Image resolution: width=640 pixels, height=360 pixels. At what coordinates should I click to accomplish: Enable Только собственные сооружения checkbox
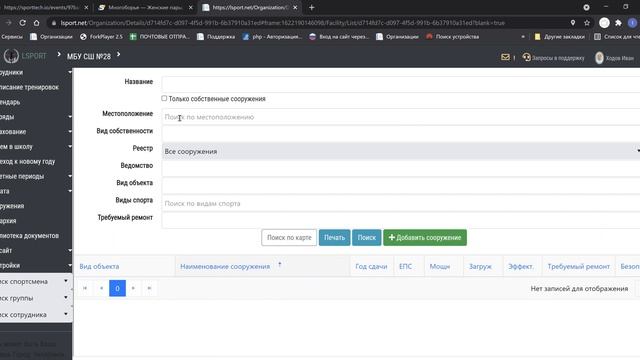tap(164, 98)
